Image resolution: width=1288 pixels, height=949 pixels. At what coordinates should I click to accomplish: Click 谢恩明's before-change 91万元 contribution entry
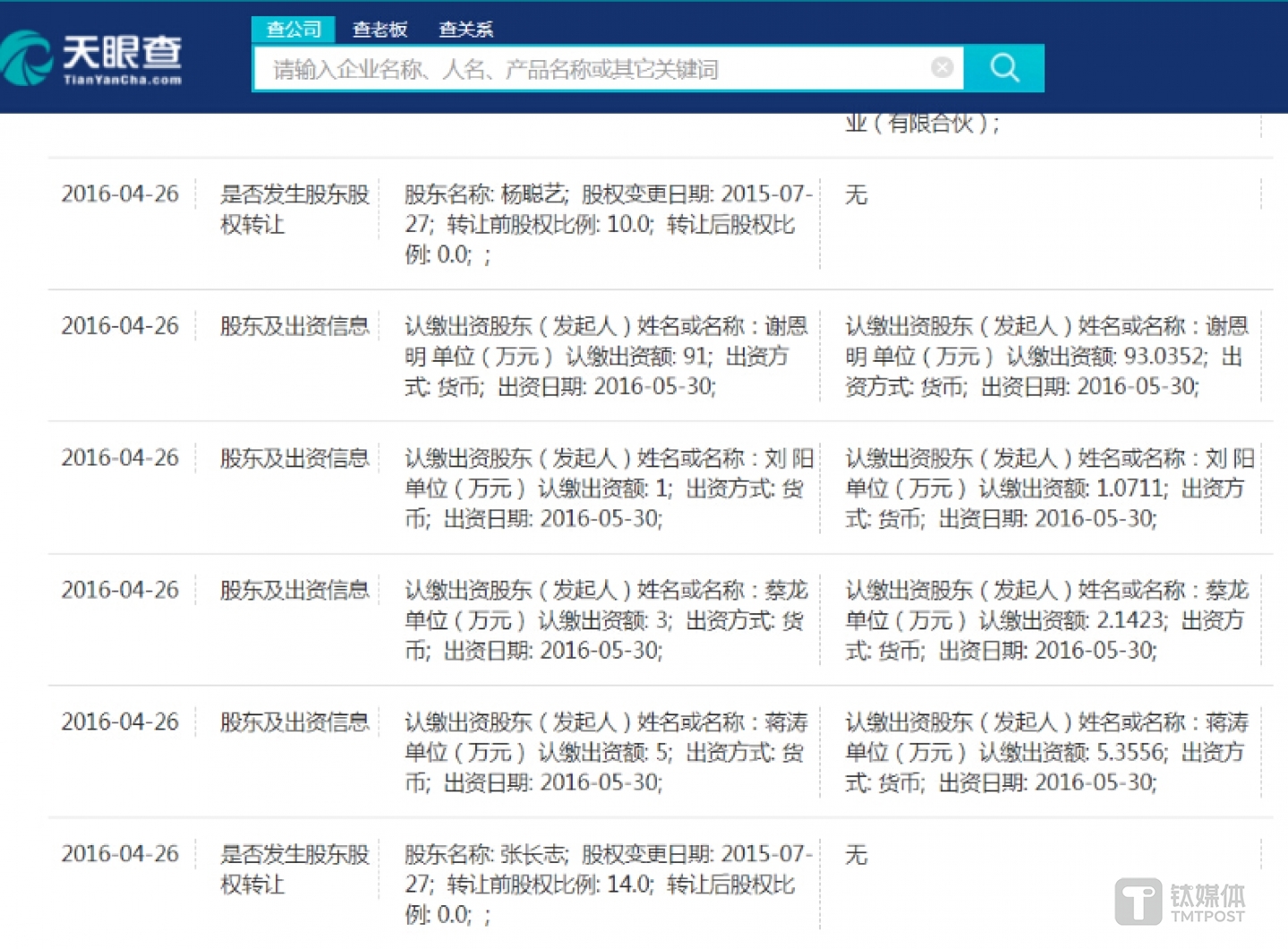tap(607, 356)
